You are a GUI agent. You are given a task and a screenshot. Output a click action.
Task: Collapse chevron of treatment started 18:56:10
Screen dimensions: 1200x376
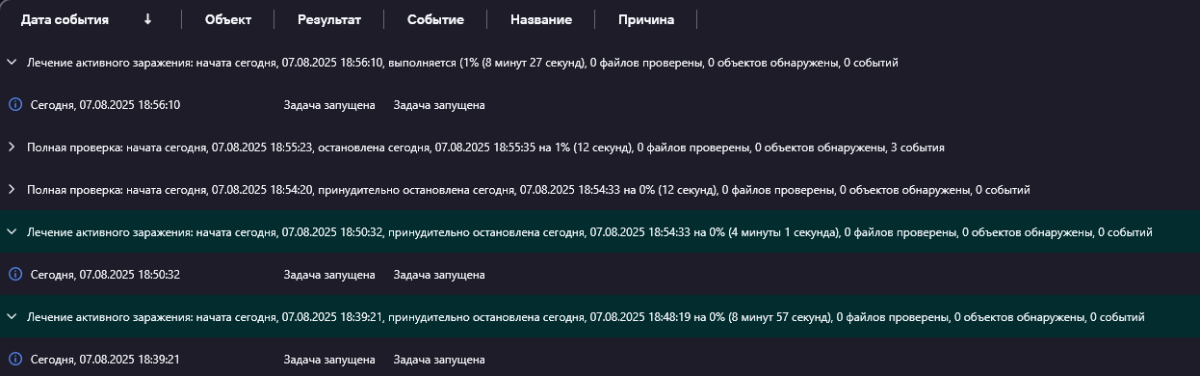[x=12, y=62]
